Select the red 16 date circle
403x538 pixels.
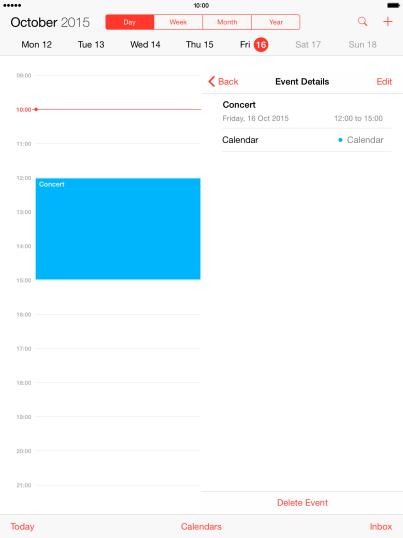(x=261, y=45)
